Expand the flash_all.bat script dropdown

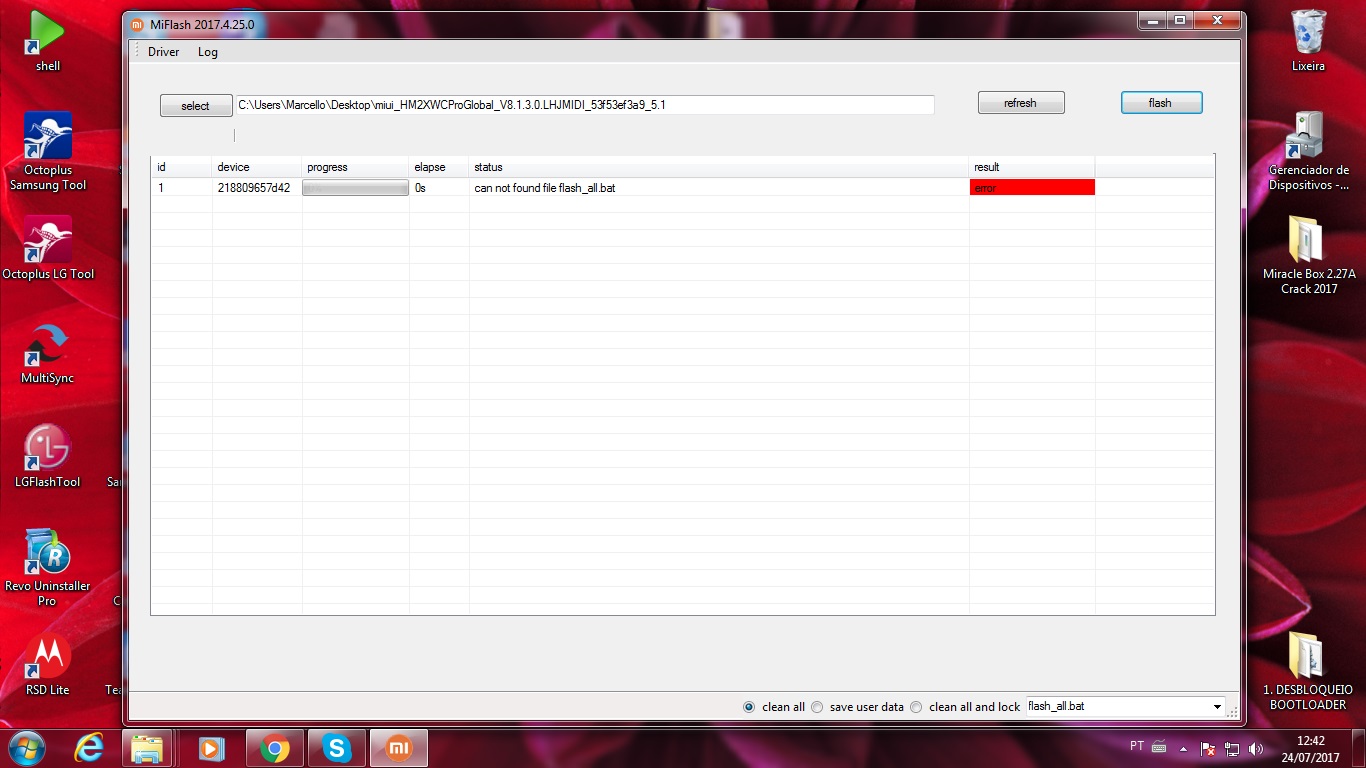coord(1217,707)
